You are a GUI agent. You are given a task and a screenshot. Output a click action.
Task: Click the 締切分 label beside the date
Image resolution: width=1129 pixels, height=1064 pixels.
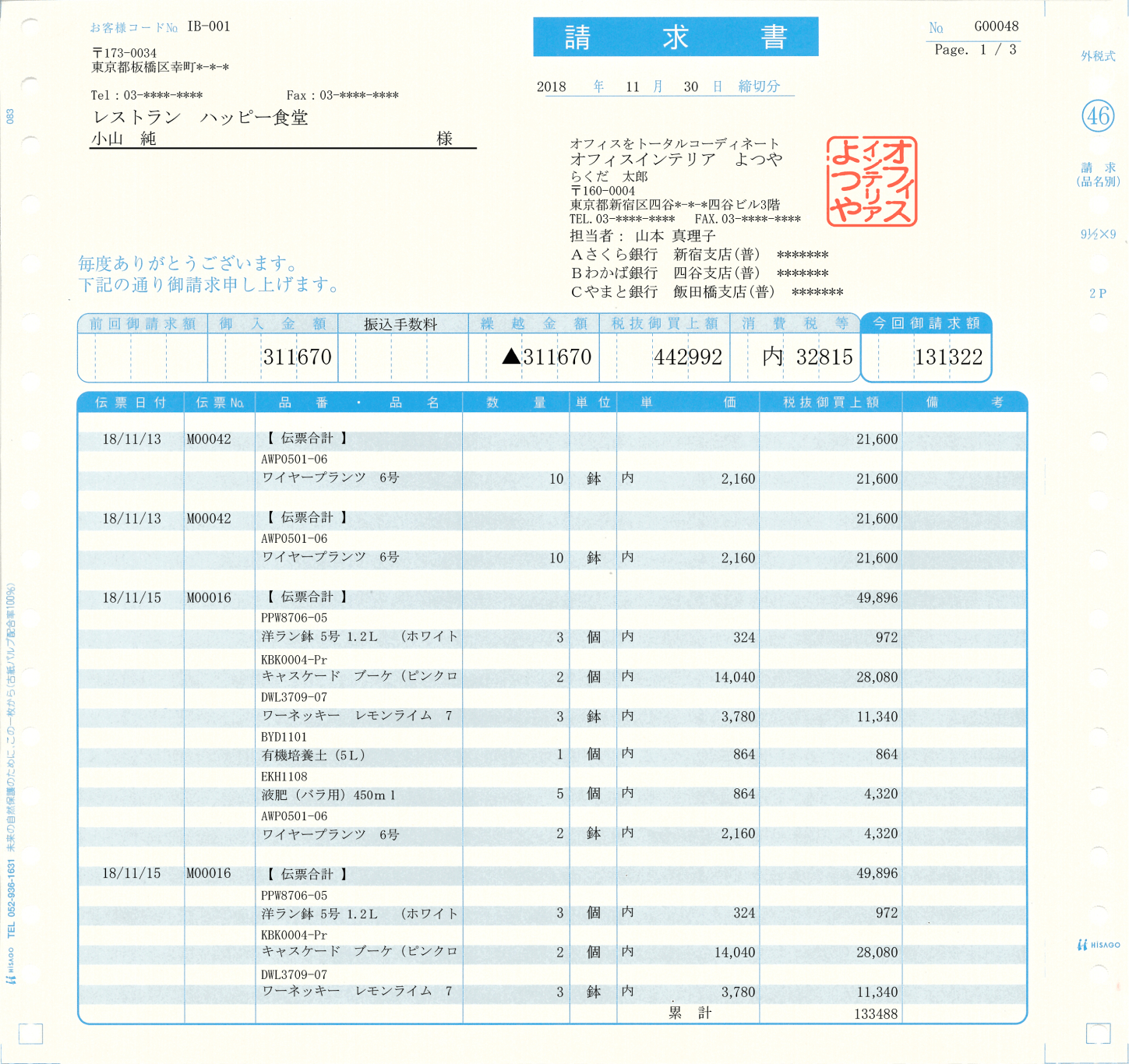pos(759,86)
